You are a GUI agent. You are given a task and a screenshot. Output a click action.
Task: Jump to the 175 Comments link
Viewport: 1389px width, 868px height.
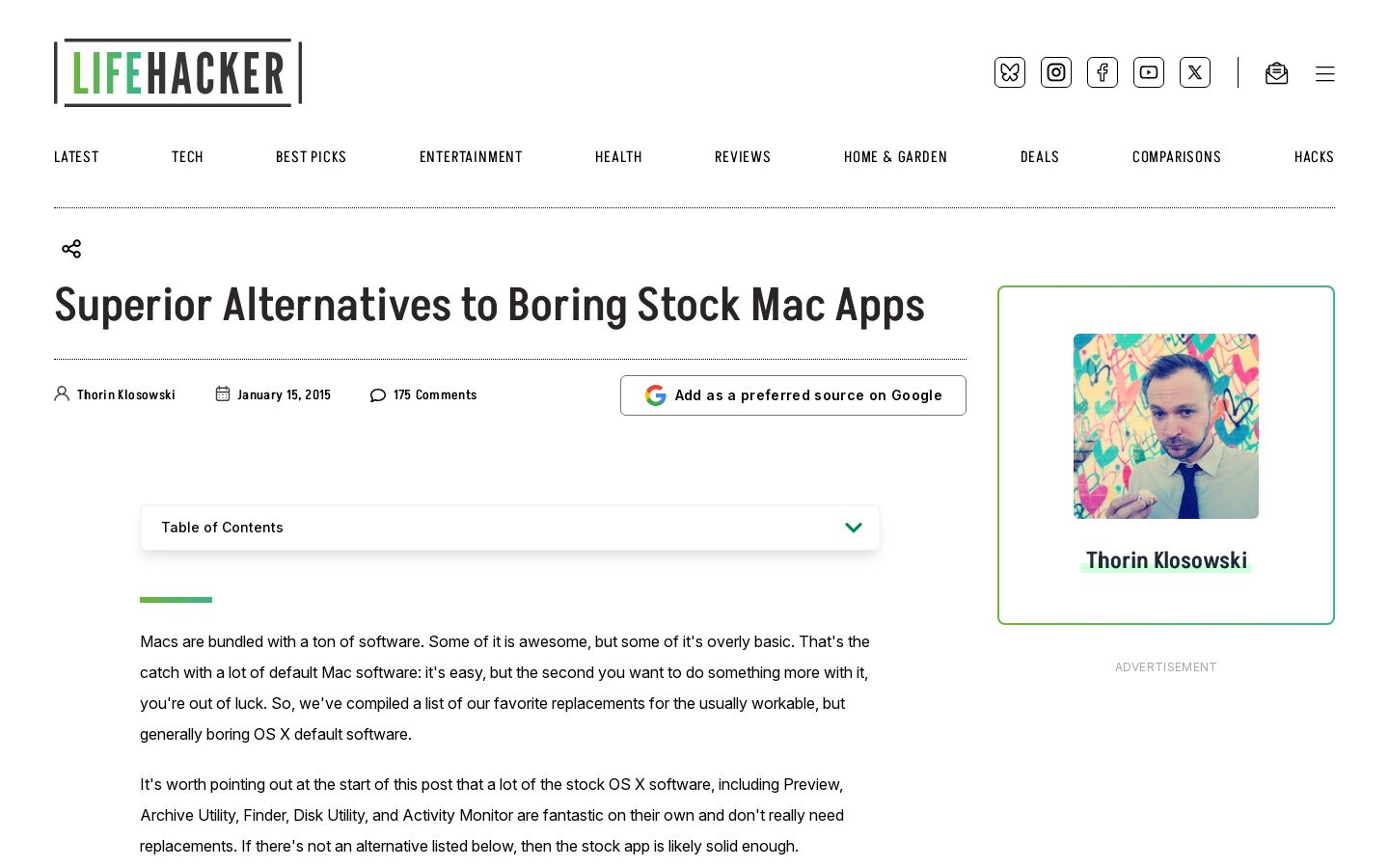(x=435, y=395)
